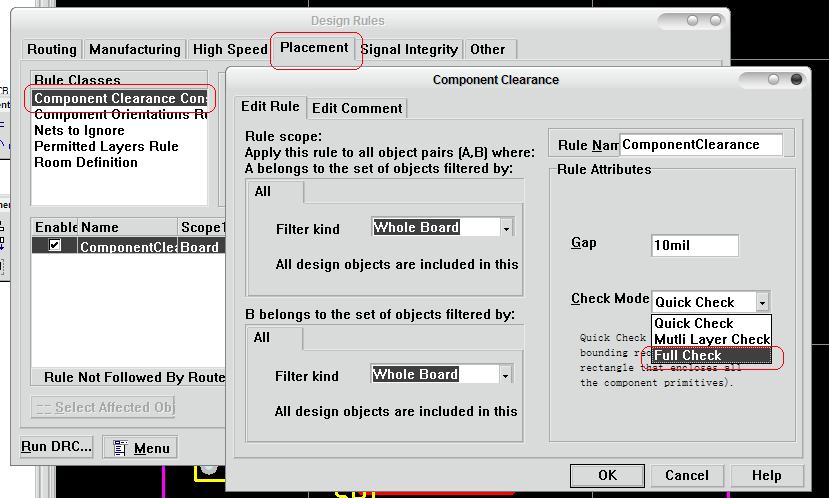This screenshot has width=829, height=498.
Task: Click Cancel in Component Clearance dialog
Action: coord(687,475)
